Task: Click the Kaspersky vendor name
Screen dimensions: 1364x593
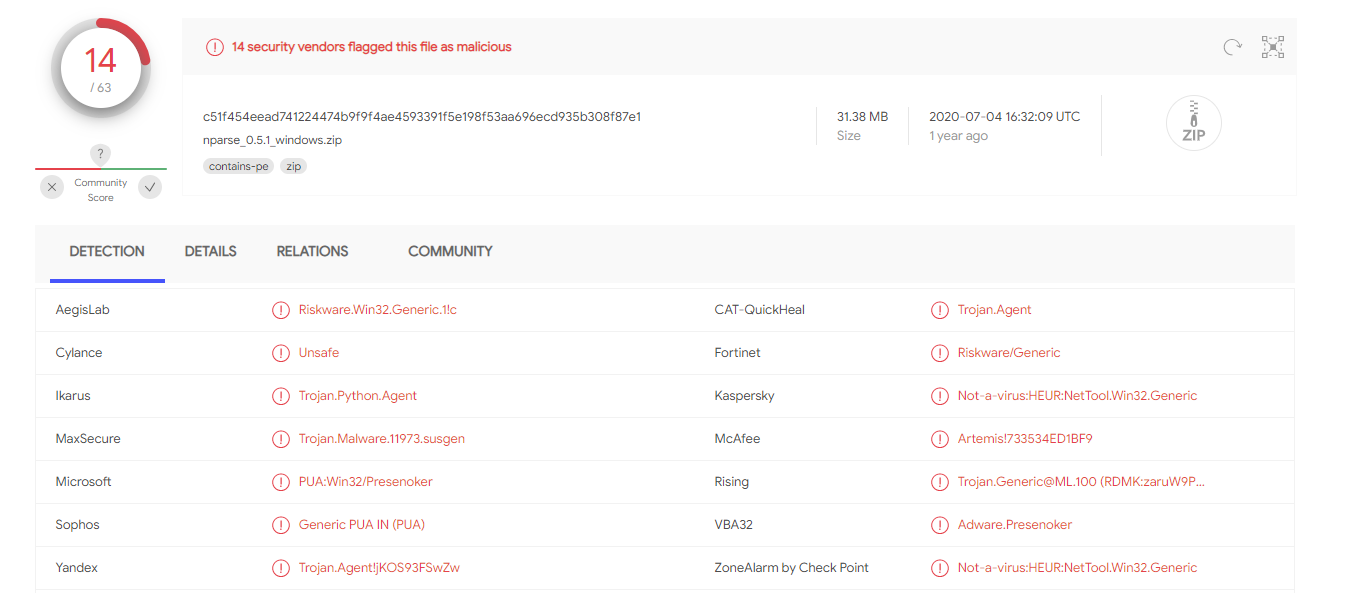Action: pyautogui.click(x=745, y=396)
